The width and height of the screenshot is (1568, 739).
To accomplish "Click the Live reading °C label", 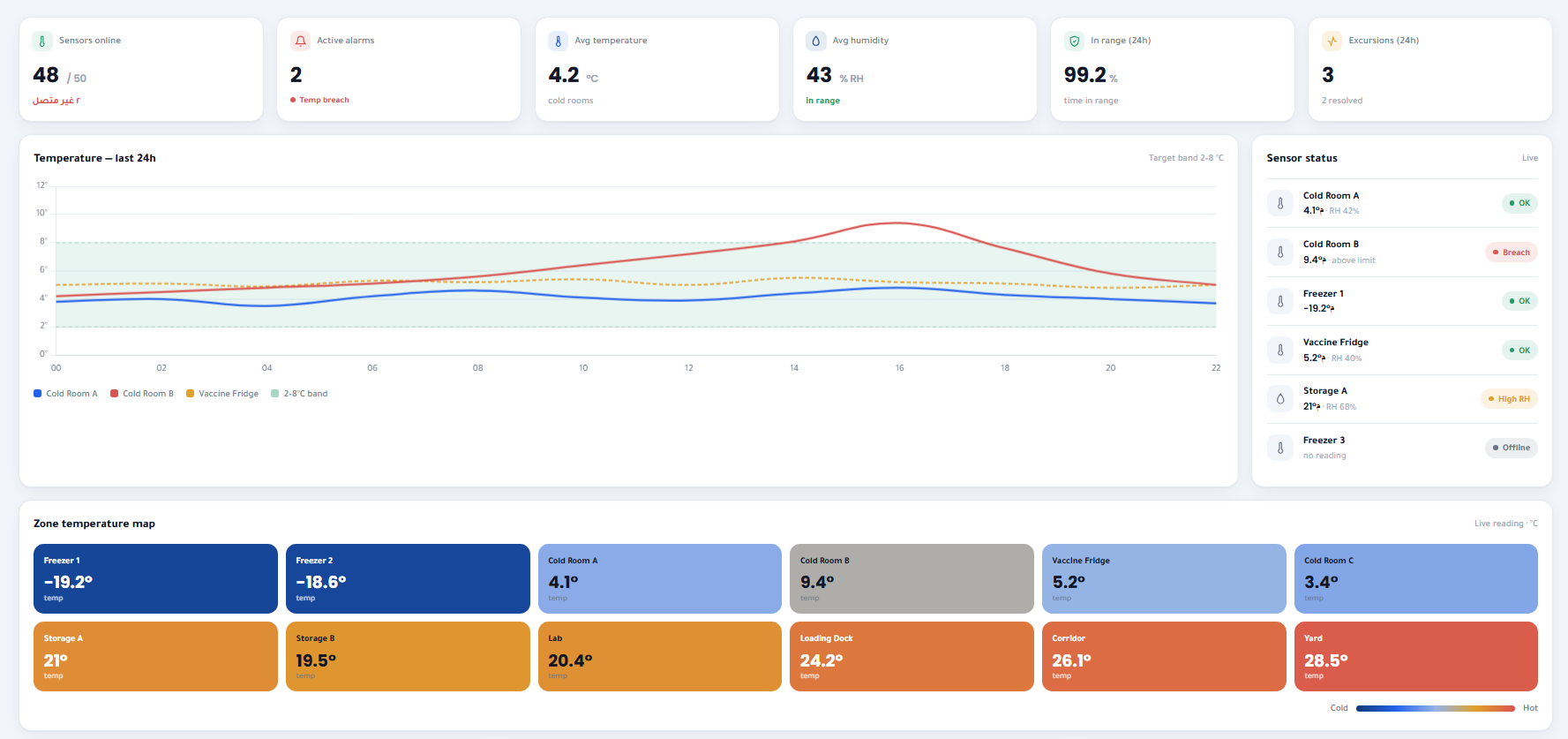I will click(x=1506, y=524).
